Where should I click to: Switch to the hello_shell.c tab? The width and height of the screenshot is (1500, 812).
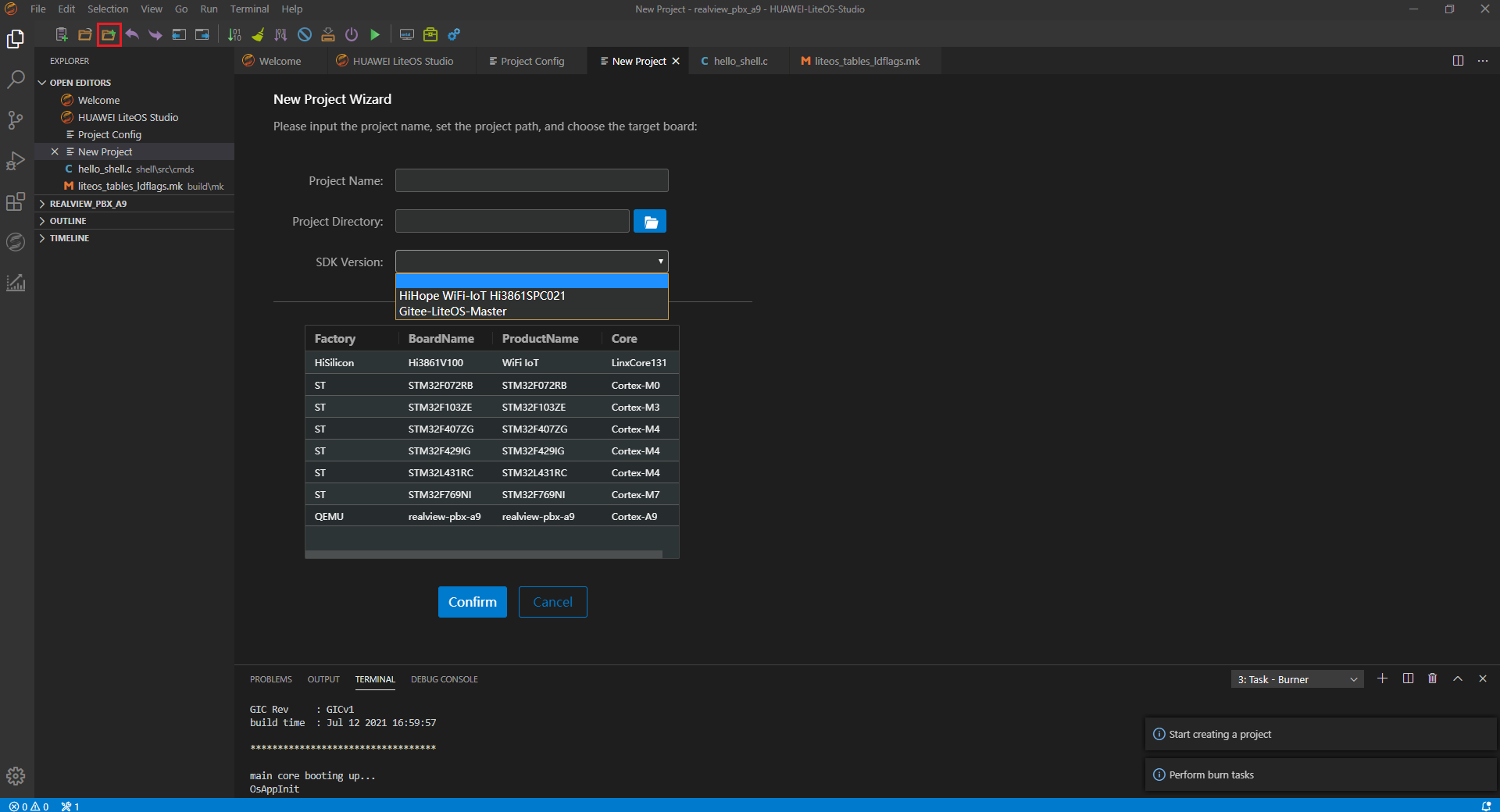click(738, 61)
